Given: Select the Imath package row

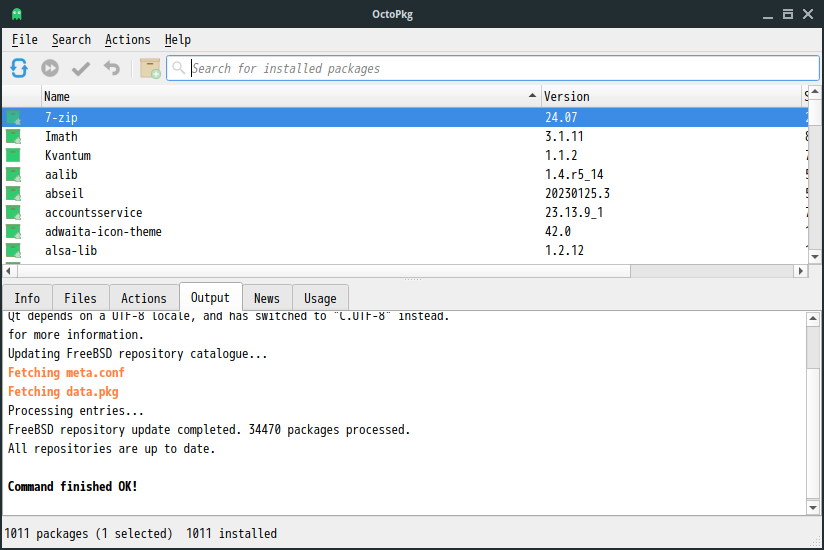Looking at the screenshot, I should (x=405, y=137).
